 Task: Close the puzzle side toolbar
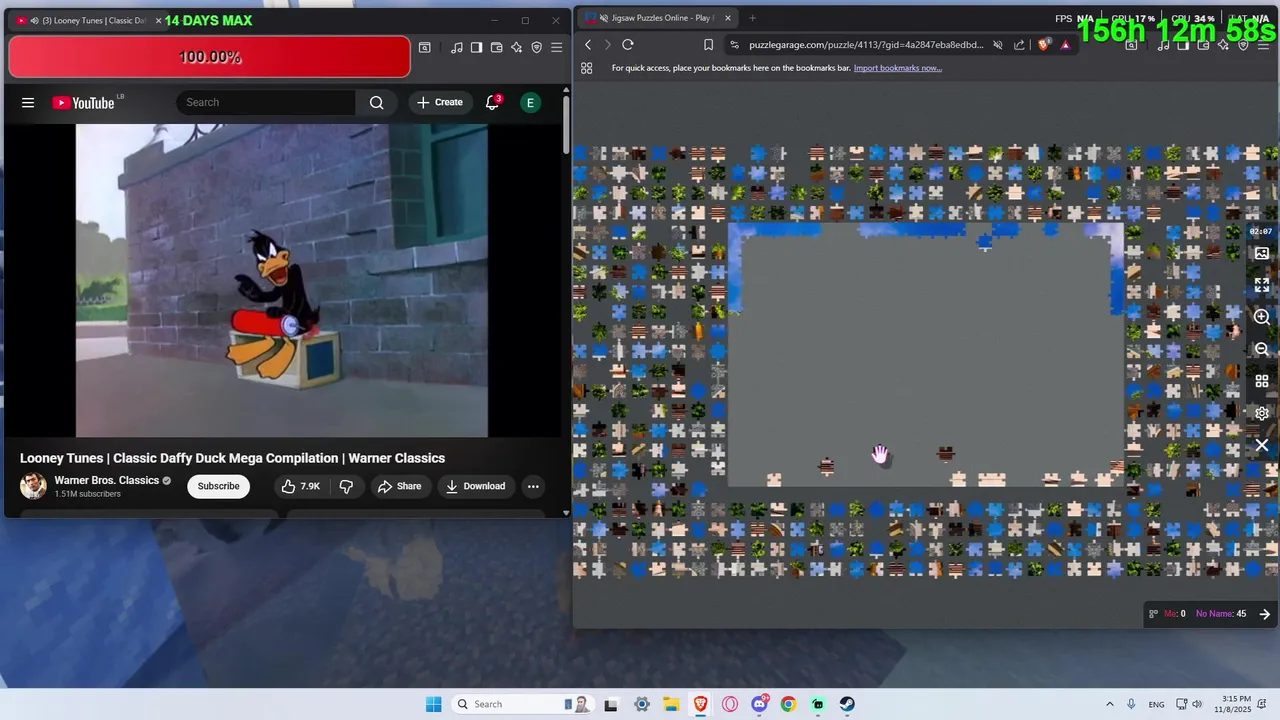tap(1262, 445)
